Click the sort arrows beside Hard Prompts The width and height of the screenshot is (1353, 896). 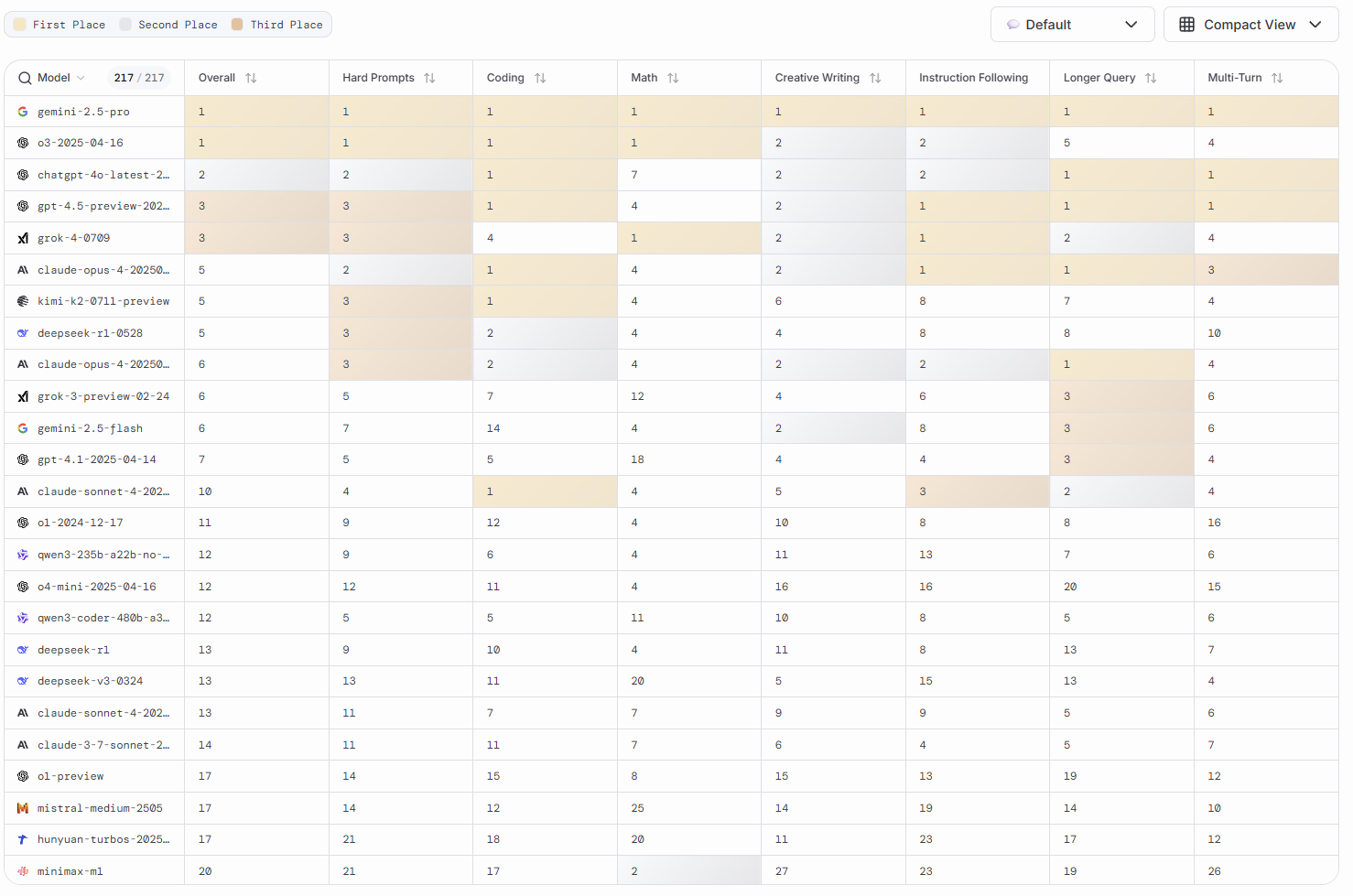tap(429, 79)
